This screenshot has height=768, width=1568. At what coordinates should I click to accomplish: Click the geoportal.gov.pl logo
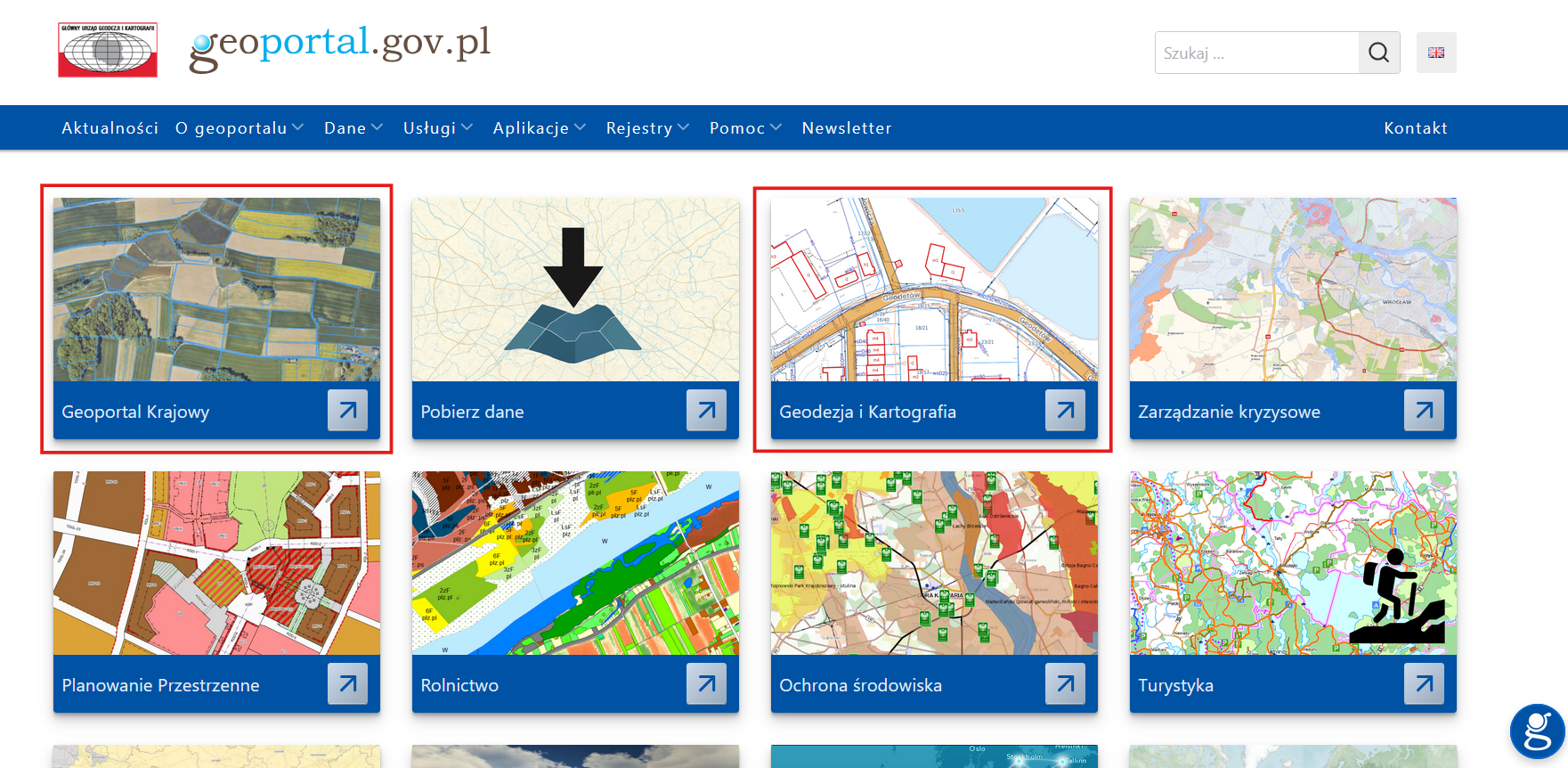click(x=339, y=46)
